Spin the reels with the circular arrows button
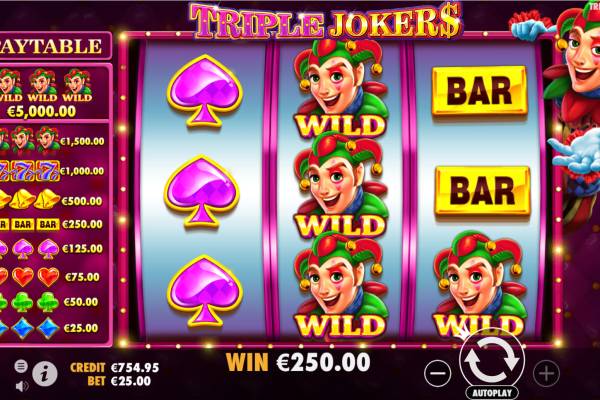 tap(492, 361)
